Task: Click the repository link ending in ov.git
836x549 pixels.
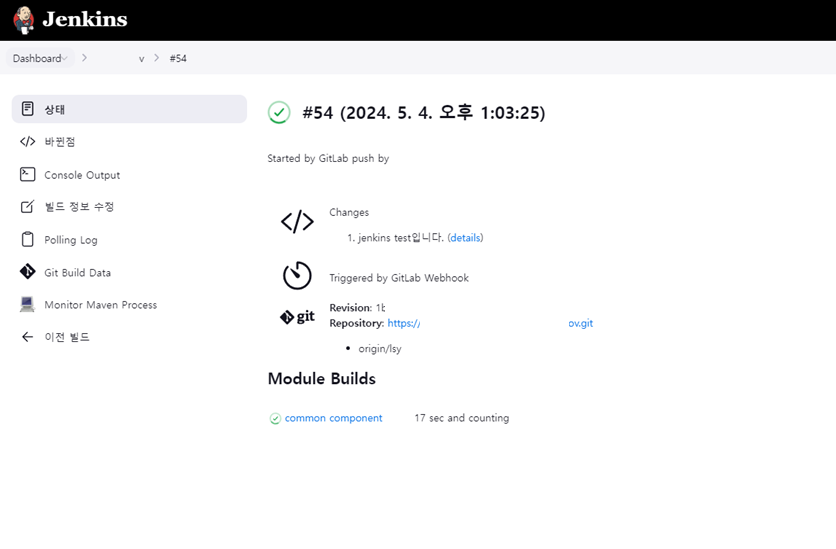Action: click(x=581, y=323)
